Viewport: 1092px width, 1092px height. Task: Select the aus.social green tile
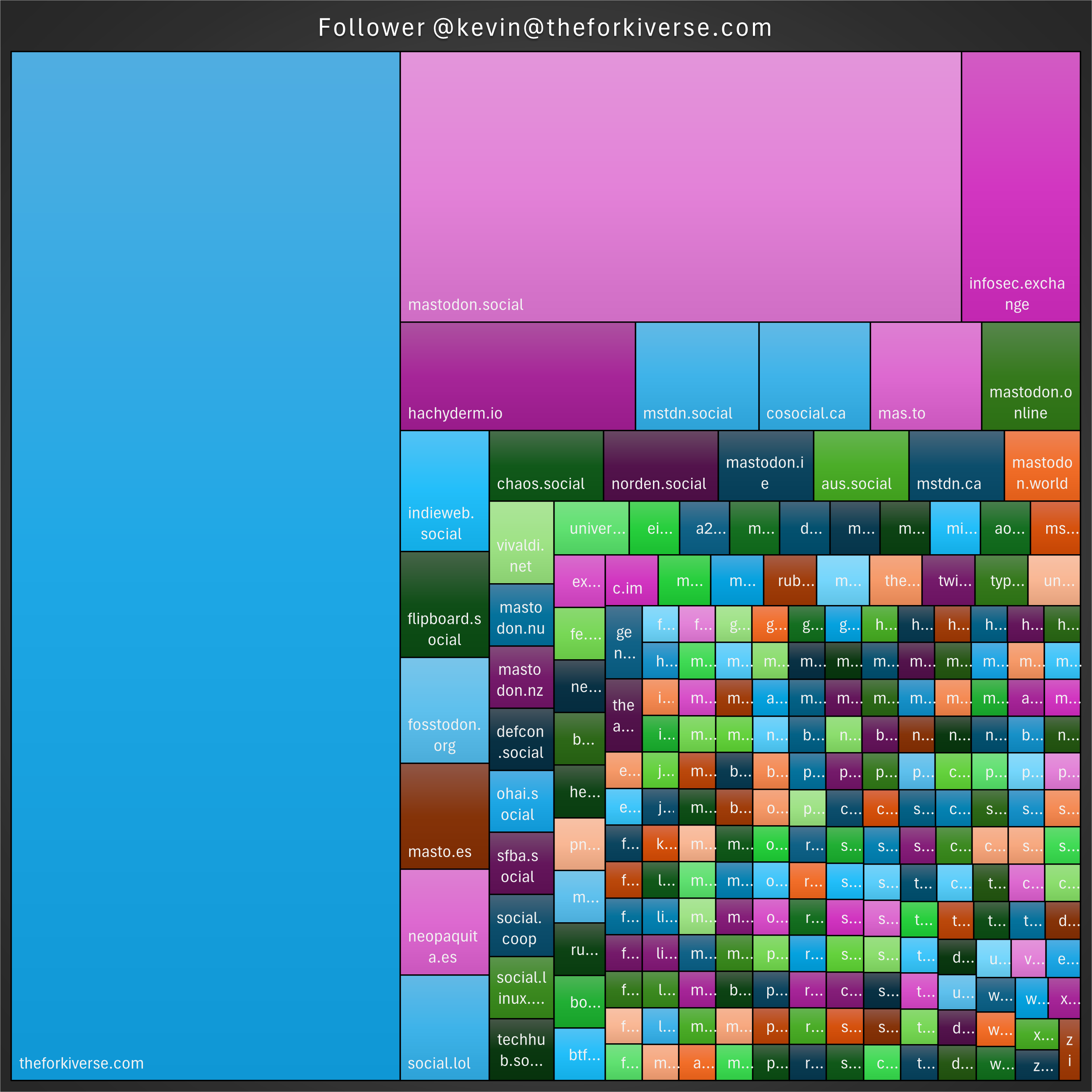861,466
